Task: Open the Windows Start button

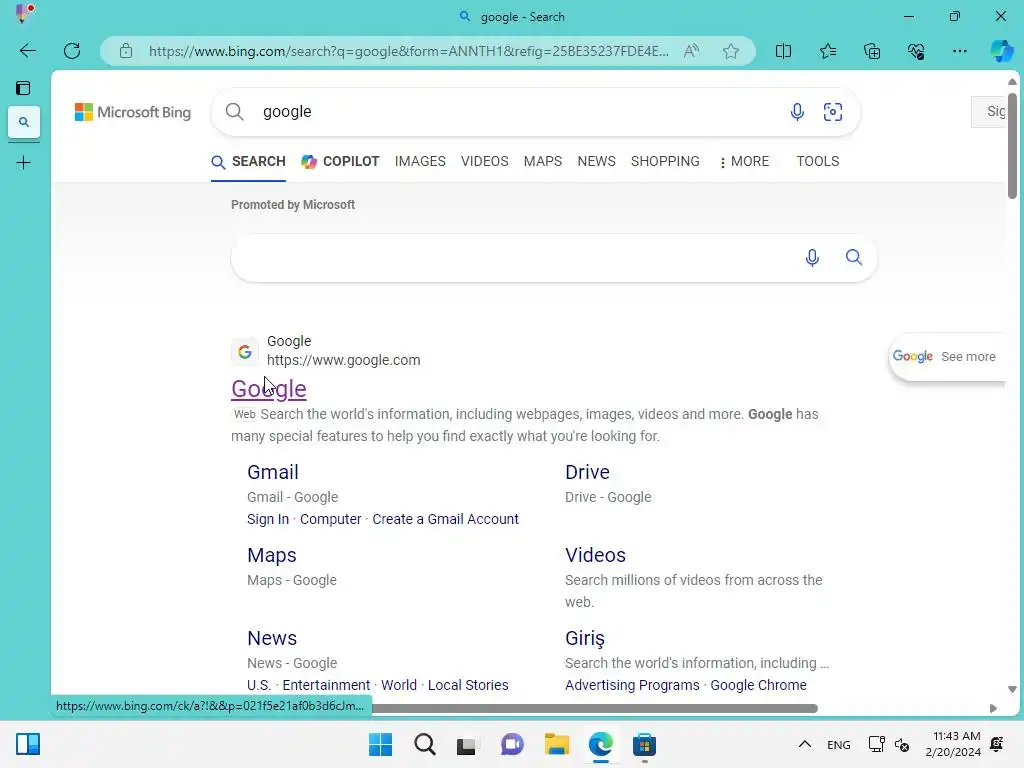Action: pyautogui.click(x=380, y=744)
